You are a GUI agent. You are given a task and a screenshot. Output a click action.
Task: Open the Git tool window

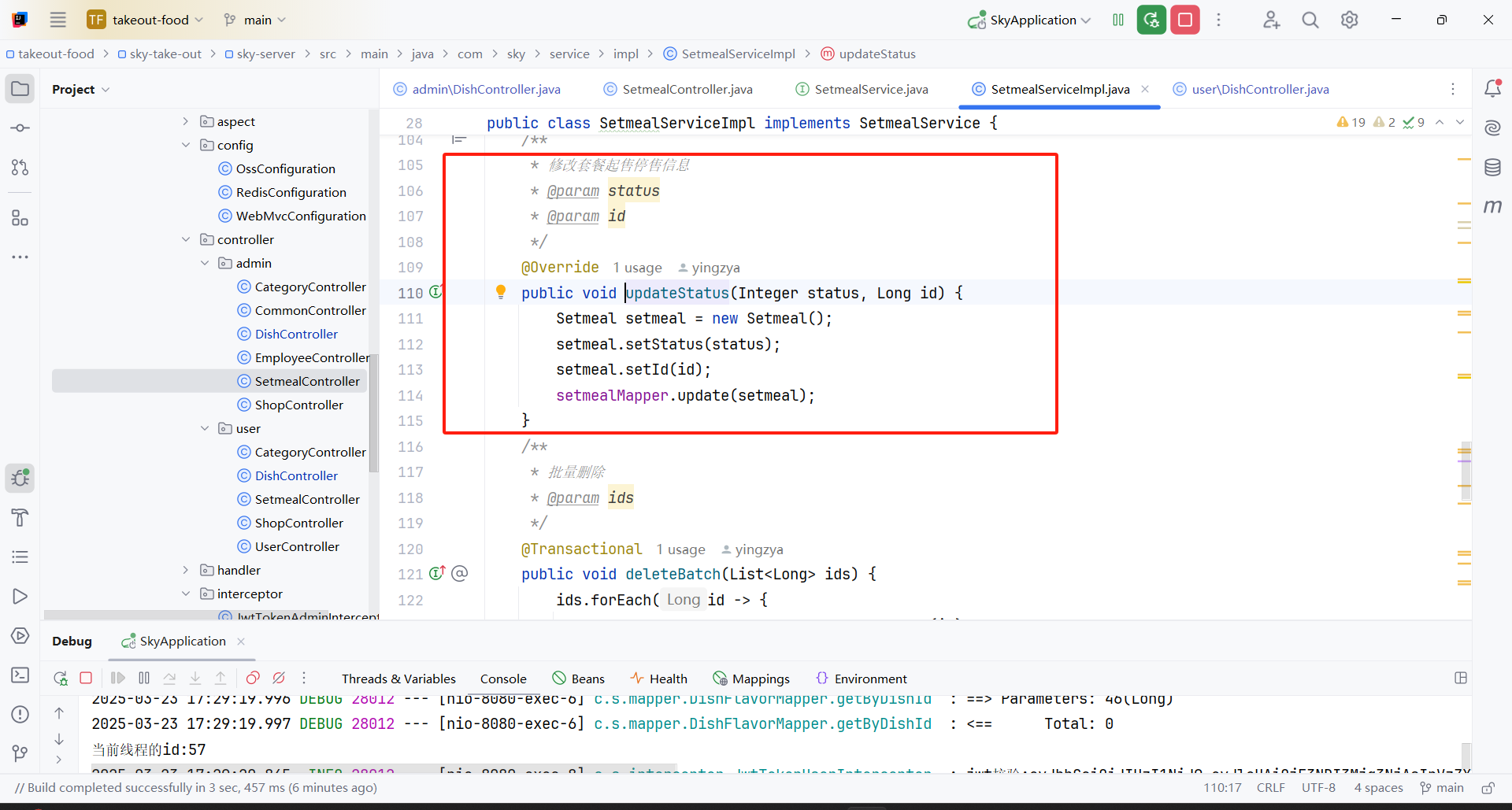(x=20, y=753)
